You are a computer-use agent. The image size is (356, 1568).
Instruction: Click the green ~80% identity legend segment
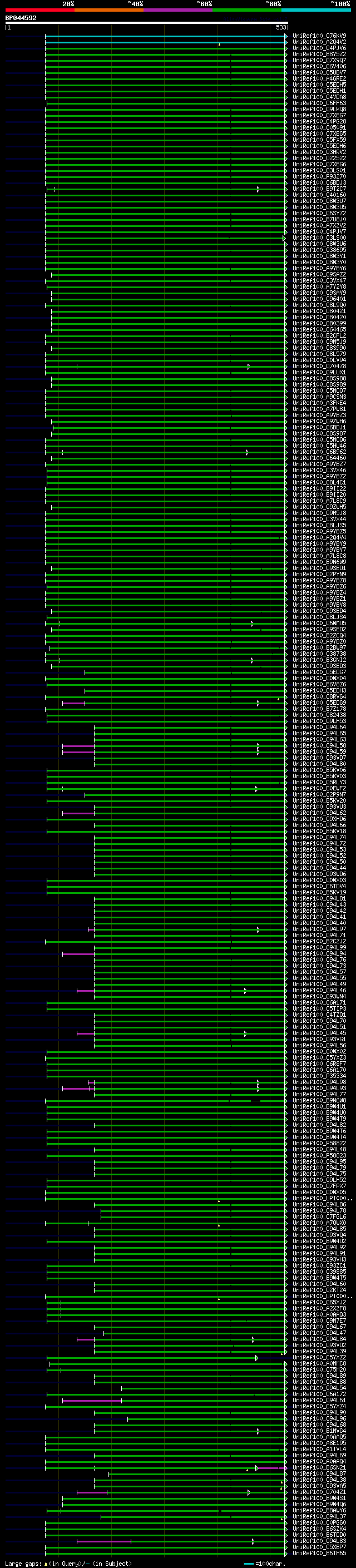tap(247, 10)
